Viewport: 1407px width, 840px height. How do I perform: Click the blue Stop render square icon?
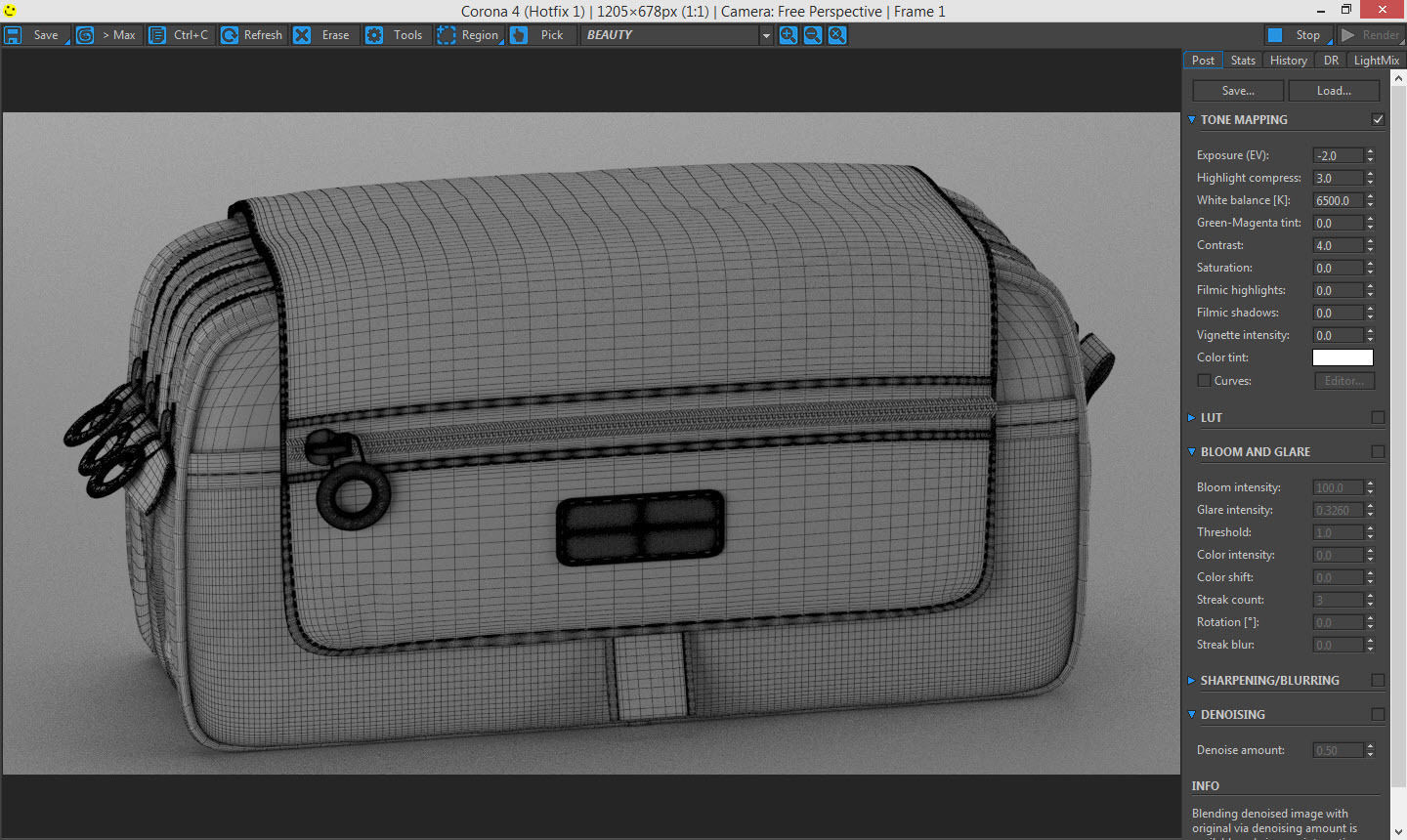[x=1275, y=35]
